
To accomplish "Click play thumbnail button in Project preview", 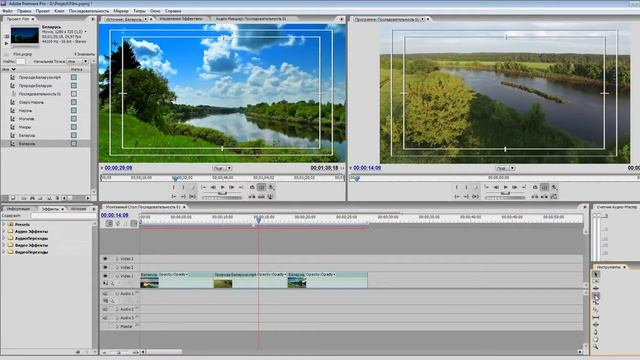I will pos(7,43).
